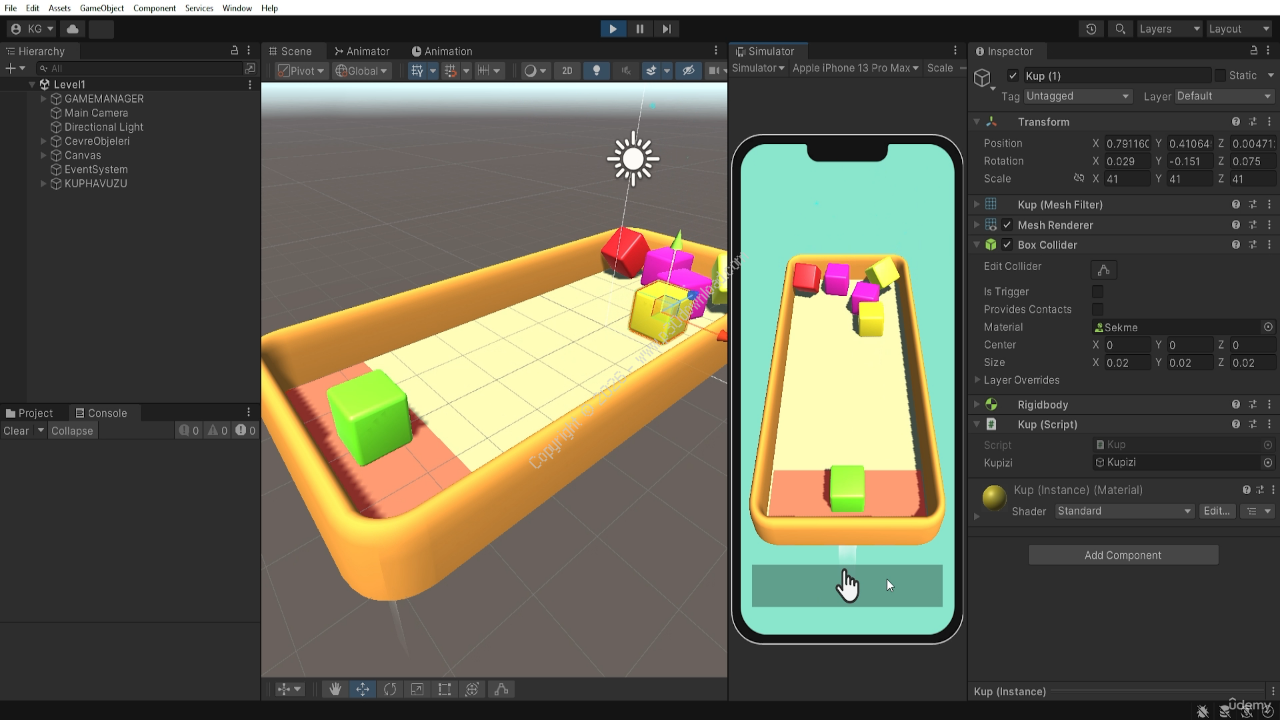Viewport: 1280px width, 720px height.
Task: Open Undo History from the top toolbar
Action: [1091, 29]
